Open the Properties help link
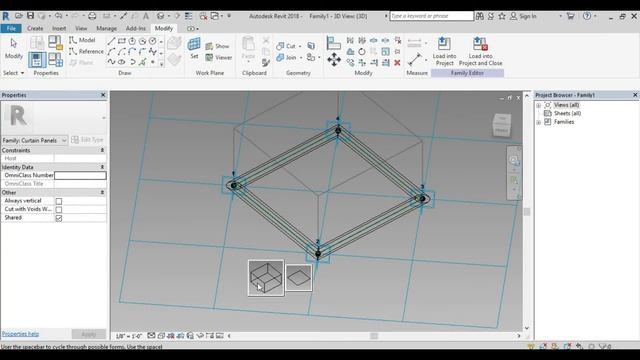This screenshot has height=360, width=640. (x=20, y=334)
